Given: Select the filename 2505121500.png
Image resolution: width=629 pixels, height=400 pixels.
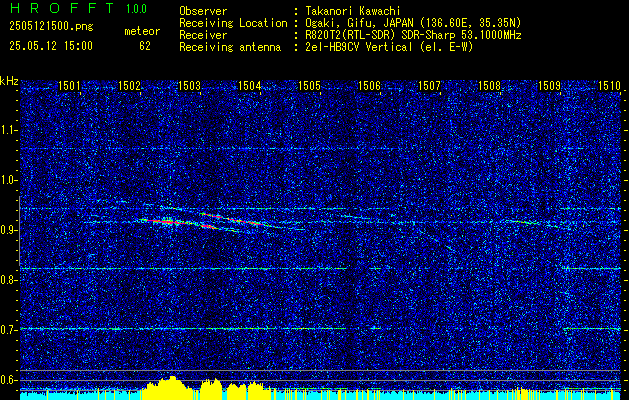Looking at the screenshot, I should pos(51,27).
